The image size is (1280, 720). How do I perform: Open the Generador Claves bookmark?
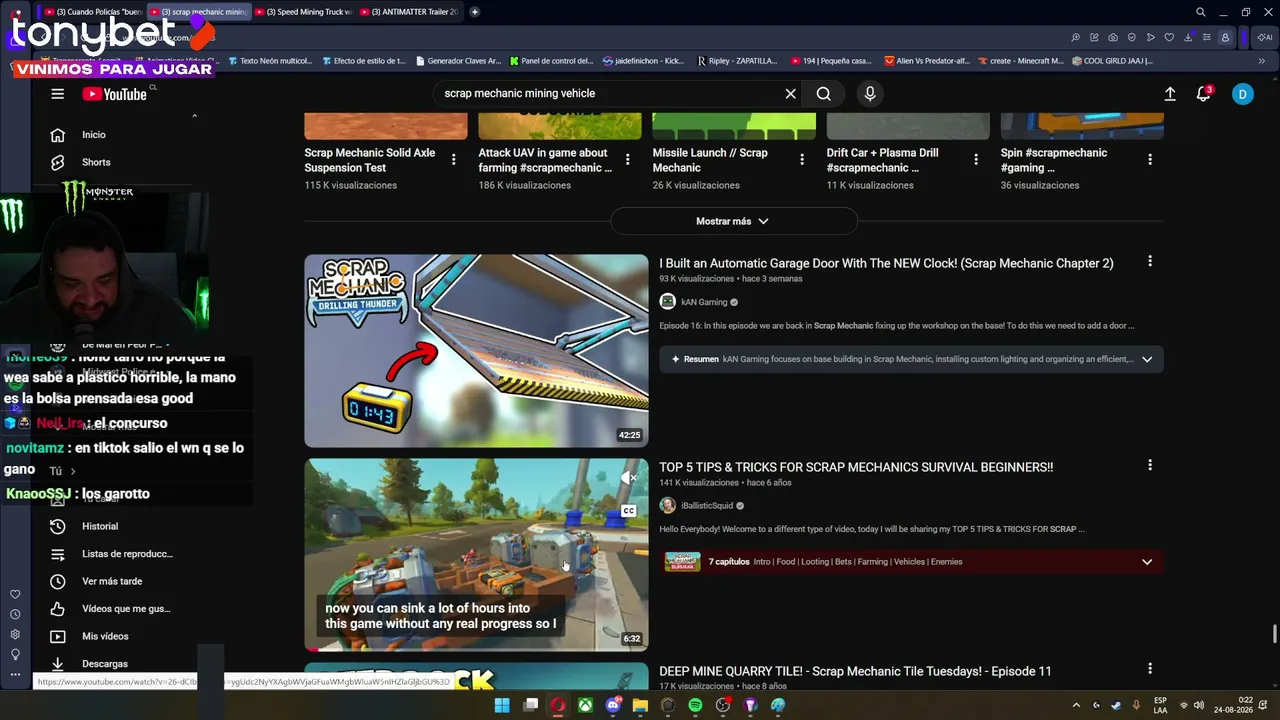point(458,61)
